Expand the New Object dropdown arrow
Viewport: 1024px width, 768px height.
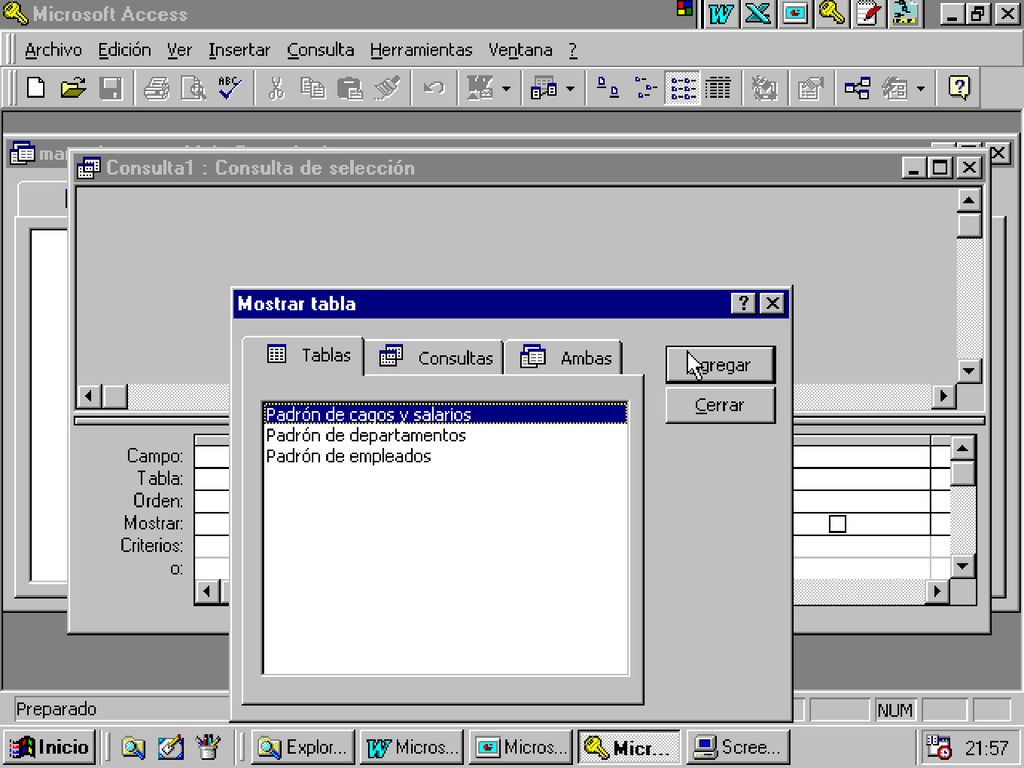click(569, 88)
